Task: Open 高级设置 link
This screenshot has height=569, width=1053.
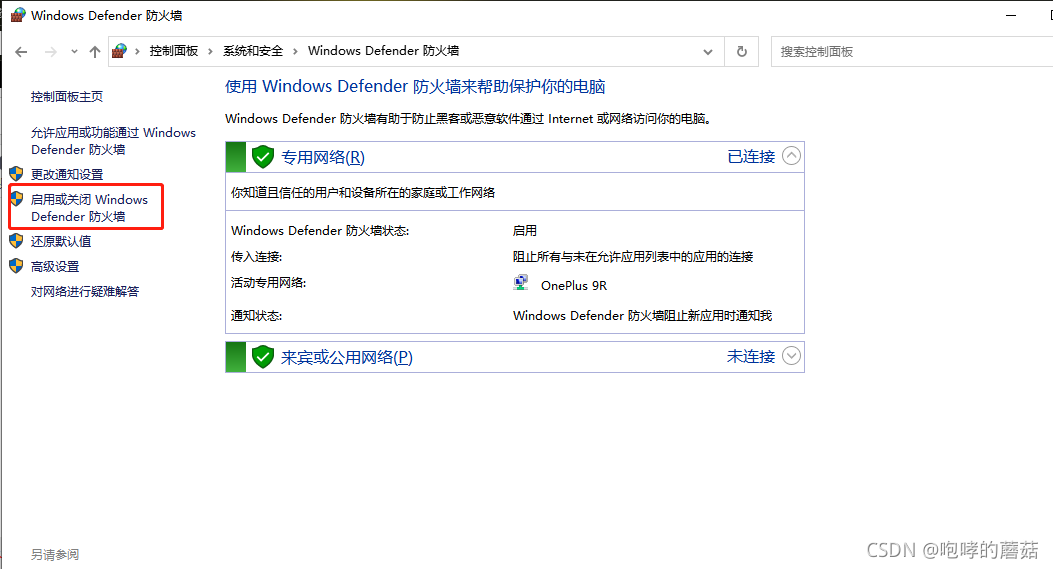Action: click(55, 267)
